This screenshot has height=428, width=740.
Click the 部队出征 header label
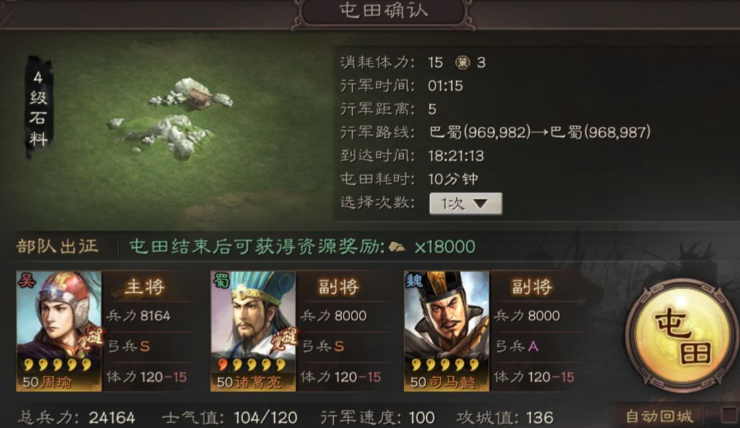pyautogui.click(x=57, y=246)
